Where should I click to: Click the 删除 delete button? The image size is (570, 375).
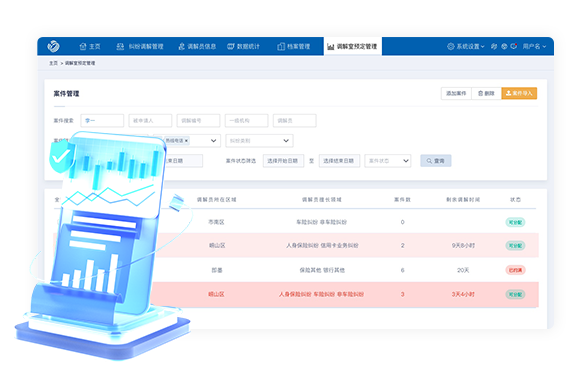(486, 93)
